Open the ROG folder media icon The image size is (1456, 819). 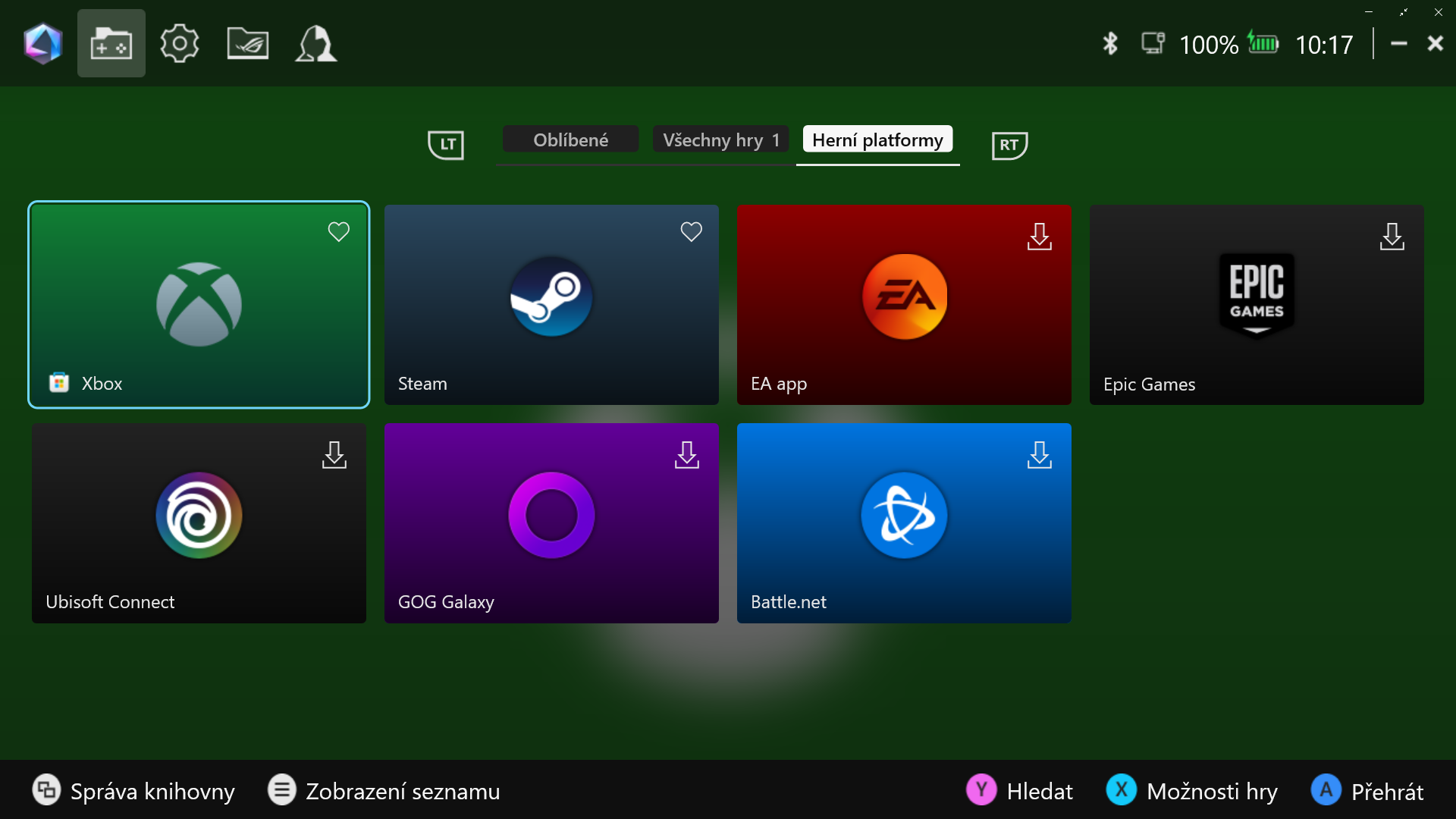tap(247, 44)
